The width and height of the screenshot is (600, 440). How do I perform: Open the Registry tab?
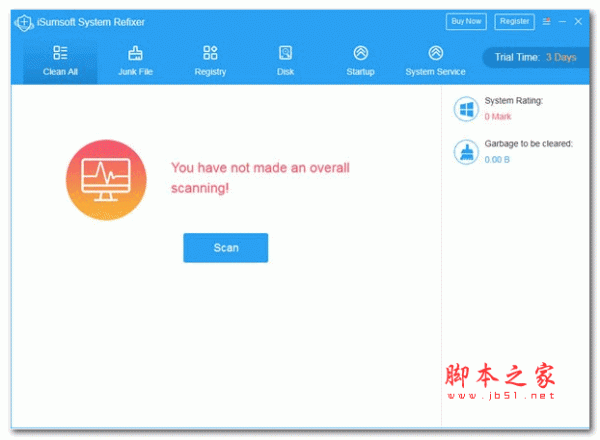point(210,62)
